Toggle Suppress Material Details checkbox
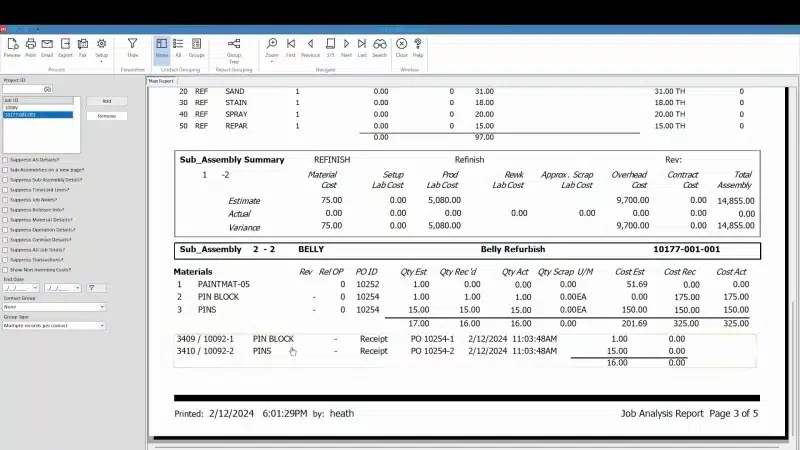 click(6, 220)
